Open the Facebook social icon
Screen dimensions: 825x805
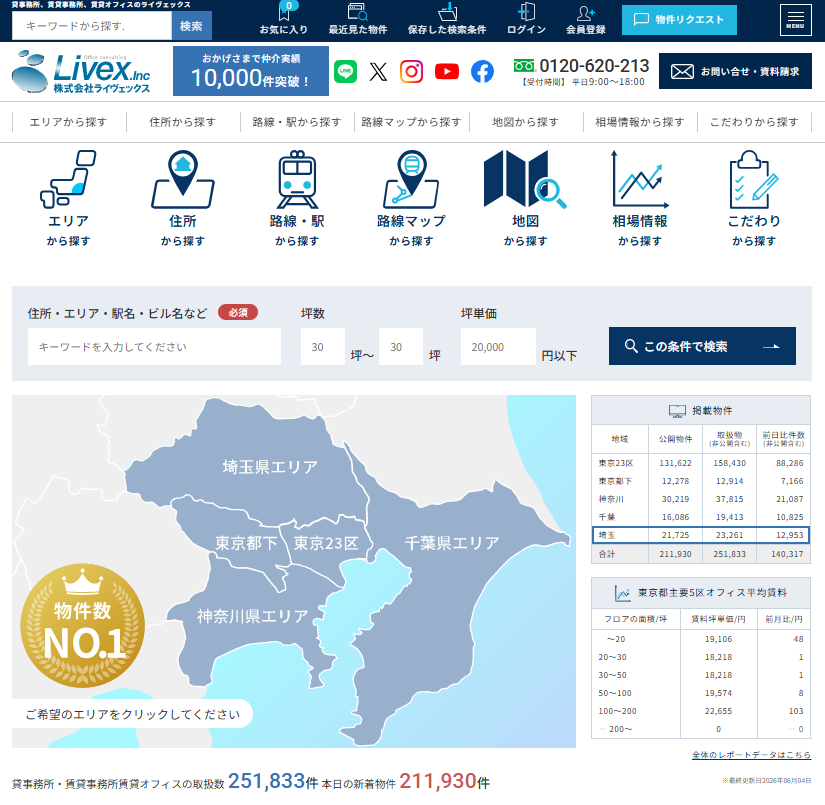pos(482,72)
